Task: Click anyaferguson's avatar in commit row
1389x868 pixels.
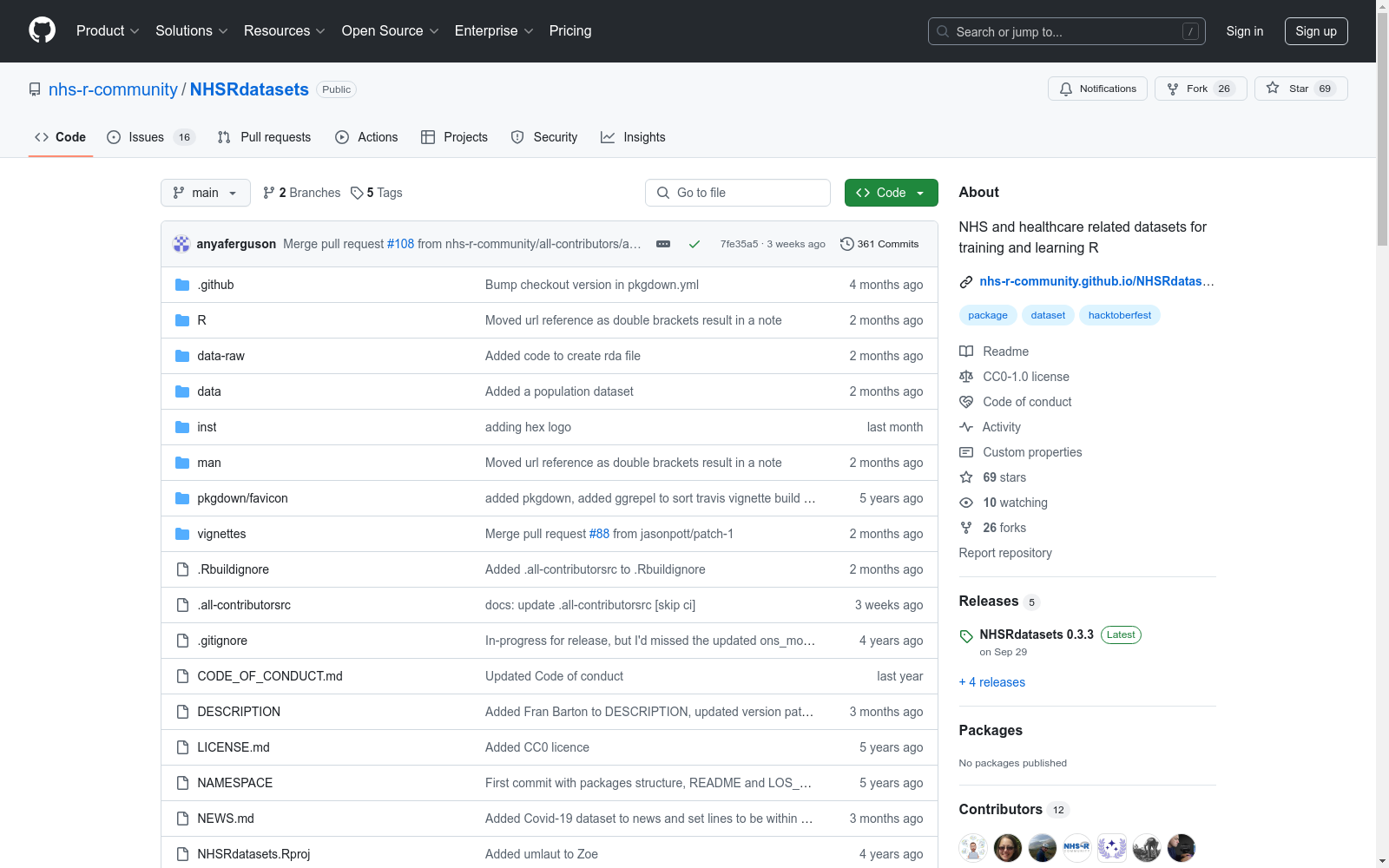Action: point(181,244)
